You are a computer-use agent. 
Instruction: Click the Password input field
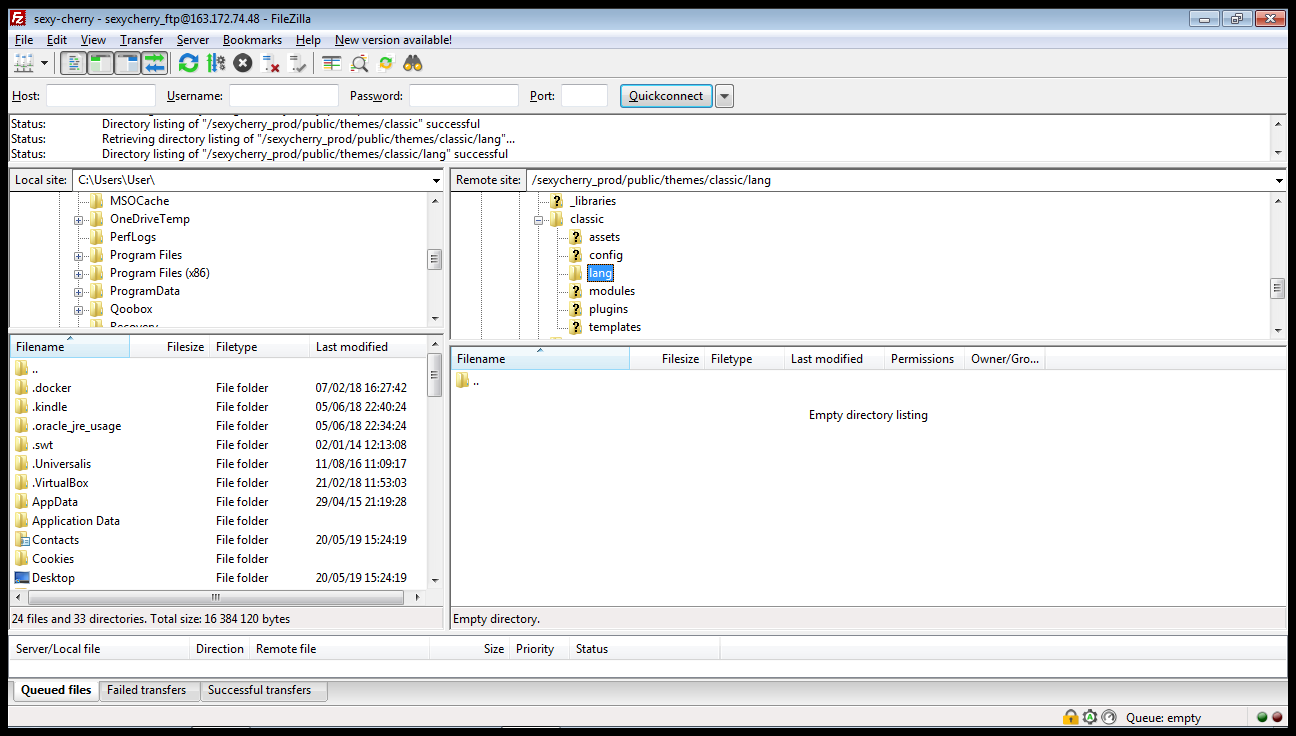point(464,96)
